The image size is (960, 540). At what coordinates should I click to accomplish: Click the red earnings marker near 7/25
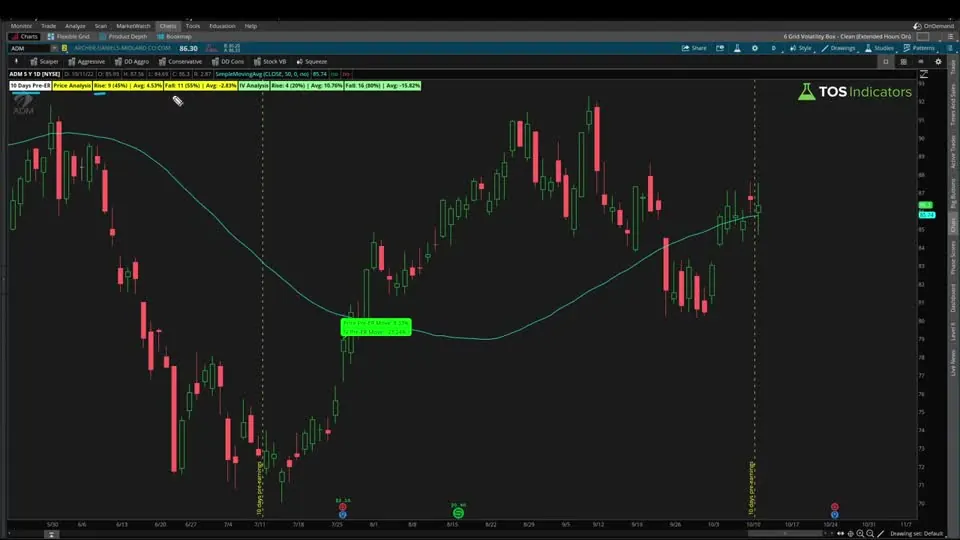(342, 507)
